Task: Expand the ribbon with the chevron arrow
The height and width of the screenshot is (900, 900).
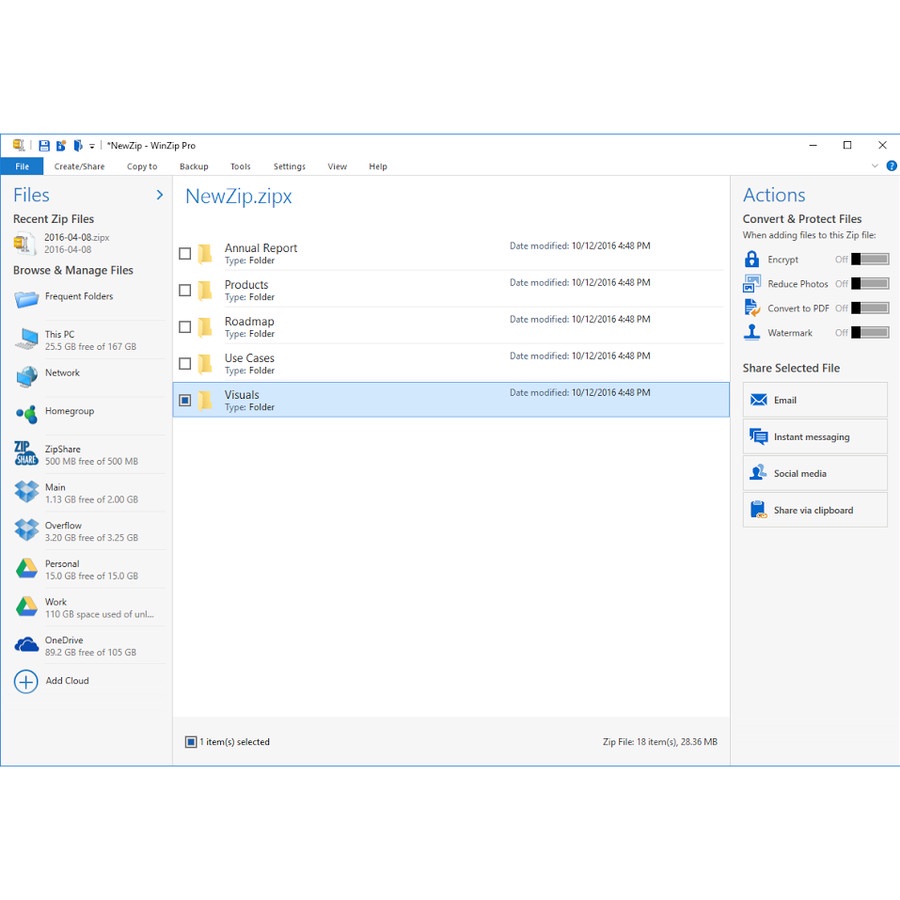Action: (x=875, y=166)
